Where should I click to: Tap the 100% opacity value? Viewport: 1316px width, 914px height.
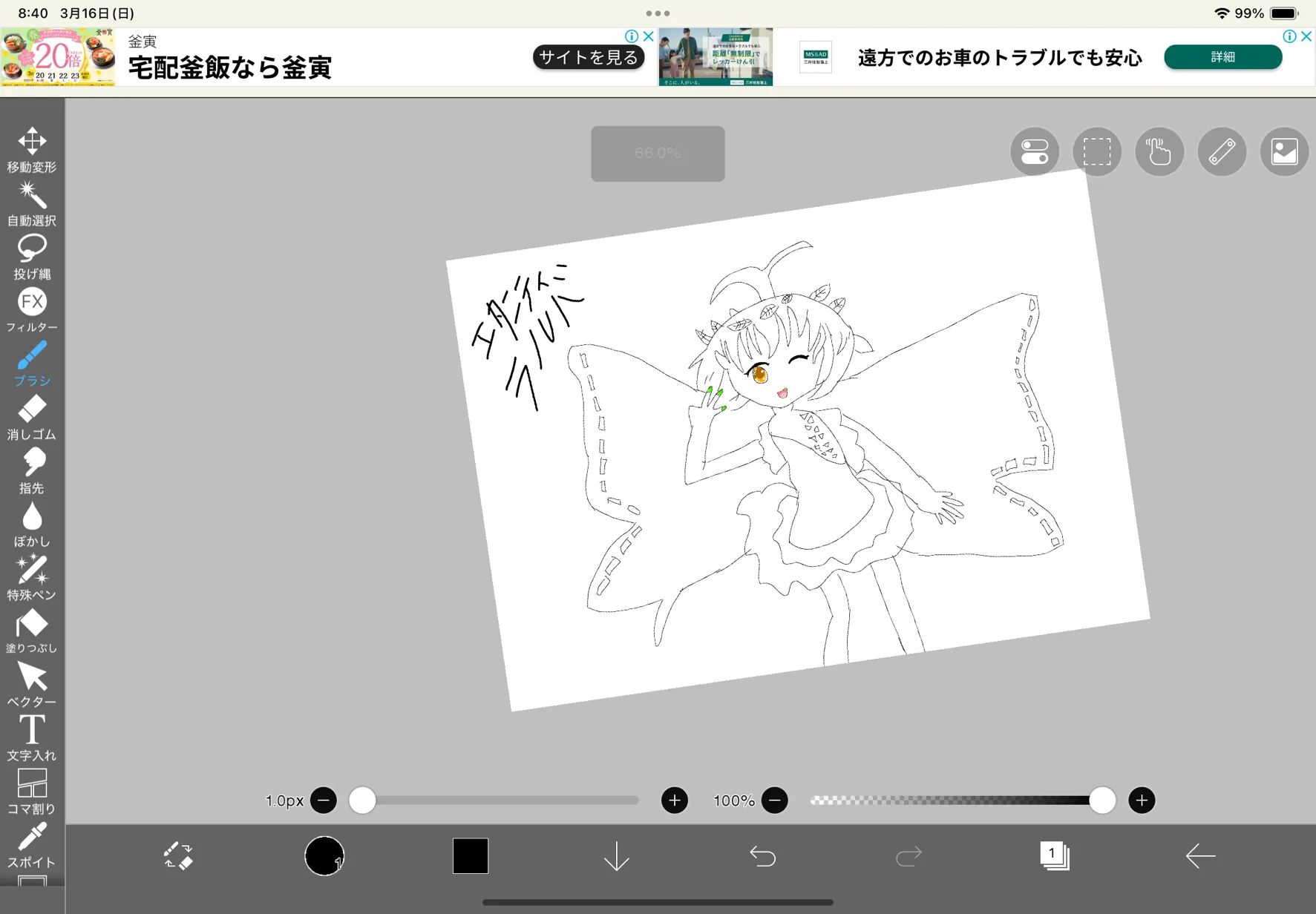pyautogui.click(x=733, y=801)
